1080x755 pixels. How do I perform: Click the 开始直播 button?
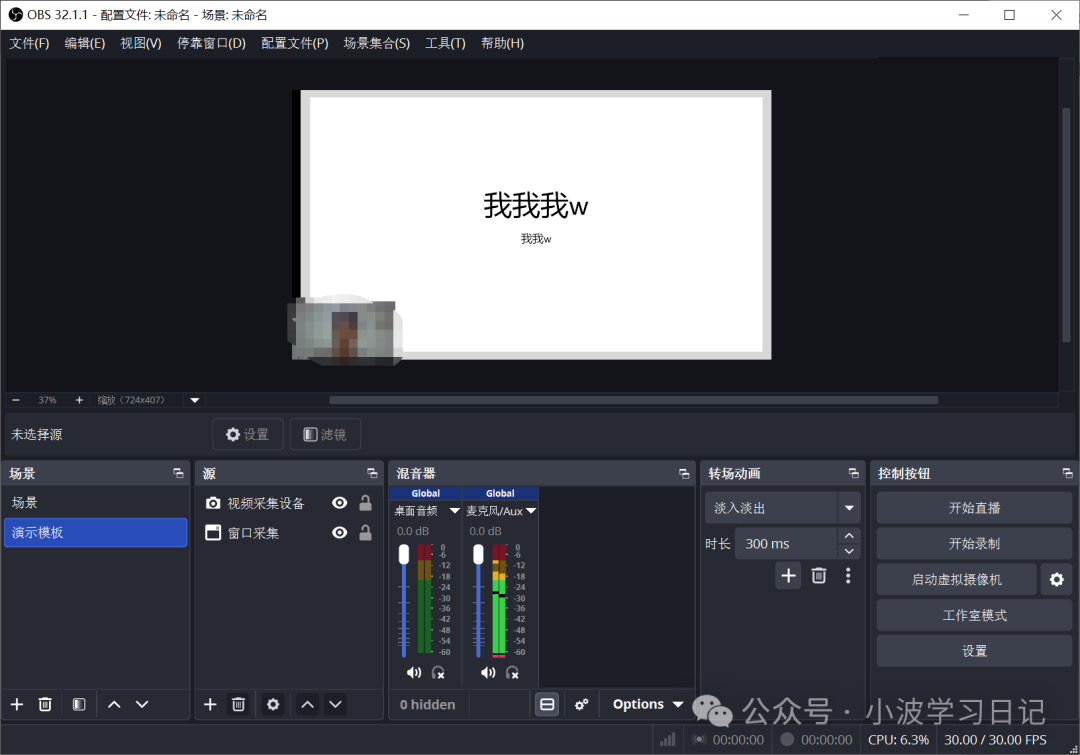(x=973, y=507)
